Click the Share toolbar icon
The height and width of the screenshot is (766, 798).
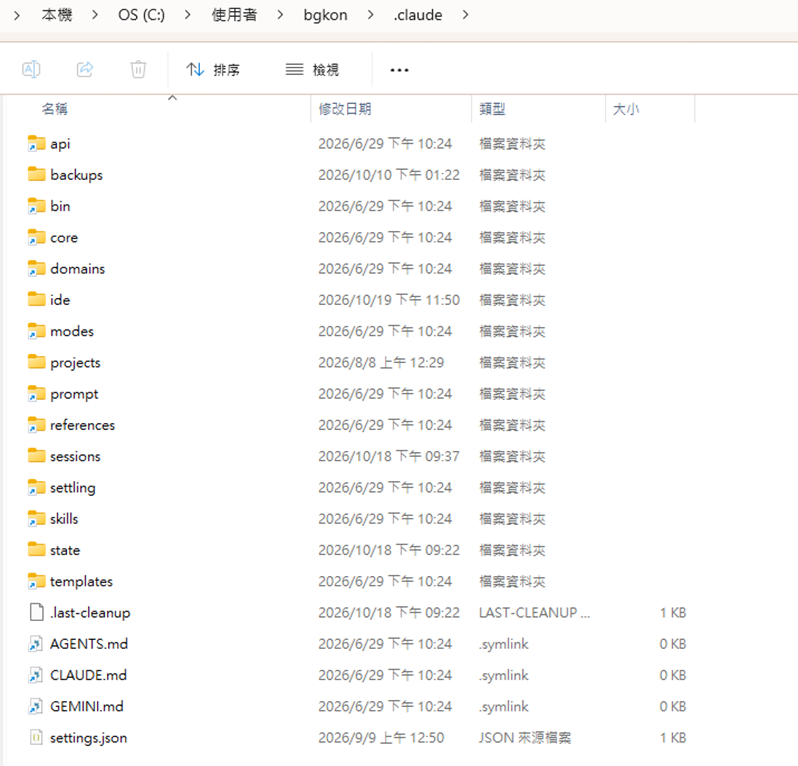tap(85, 69)
